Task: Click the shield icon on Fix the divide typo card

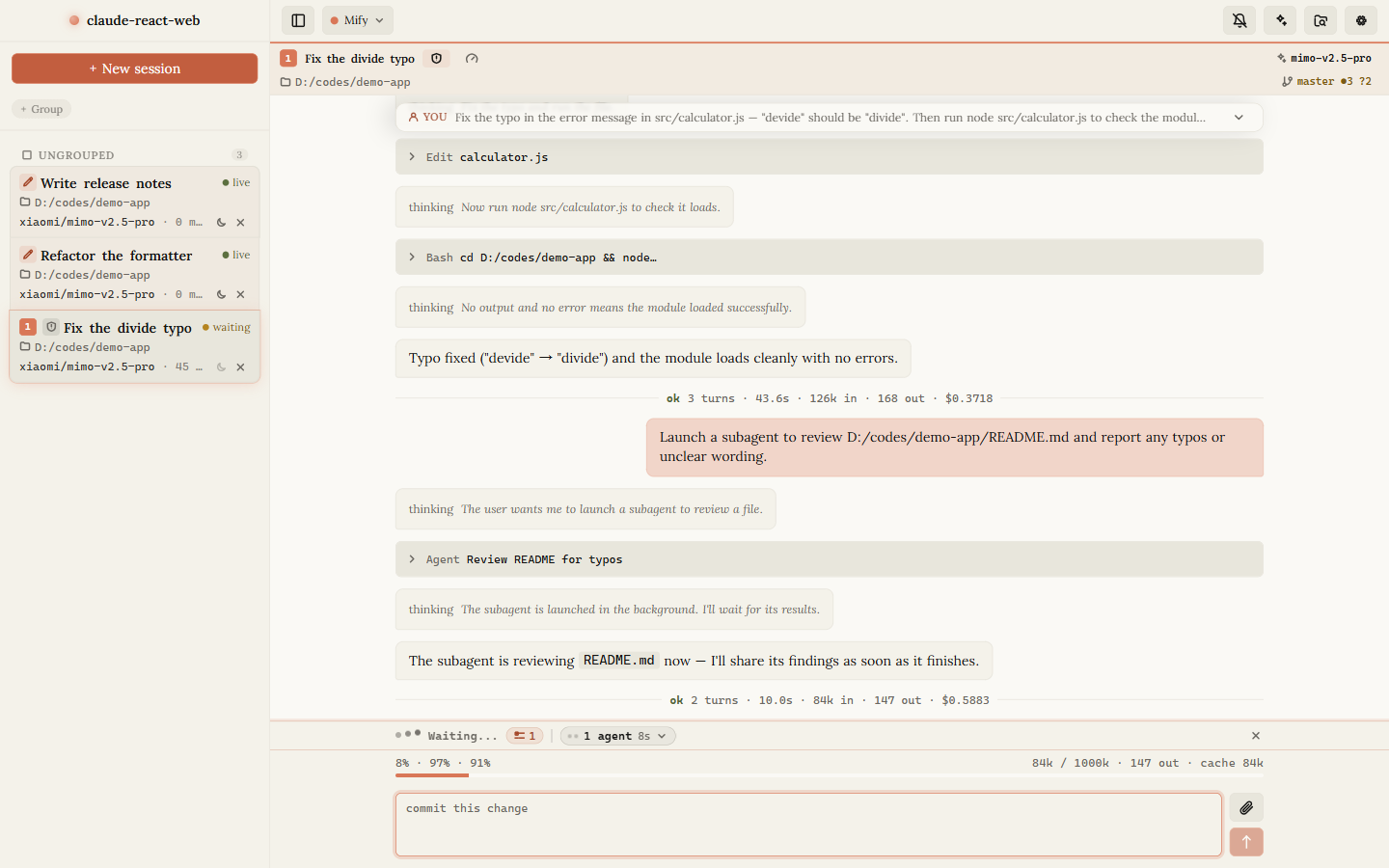Action: pyautogui.click(x=51, y=327)
